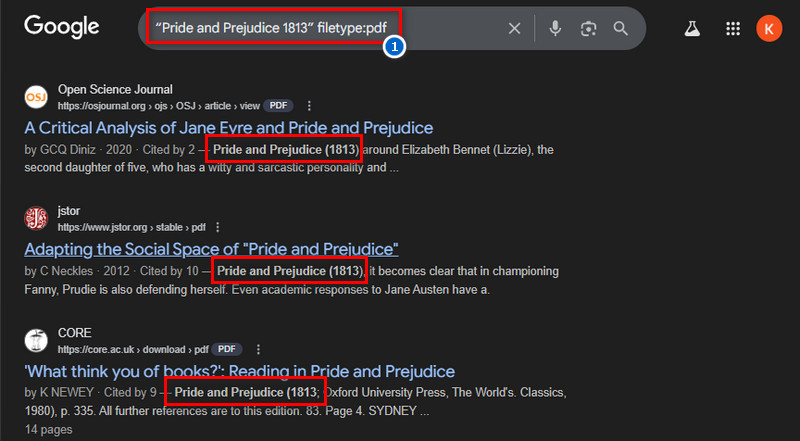Click the jstor site favicon
Image resolution: width=800 pixels, height=441 pixels.
pyautogui.click(x=36, y=219)
